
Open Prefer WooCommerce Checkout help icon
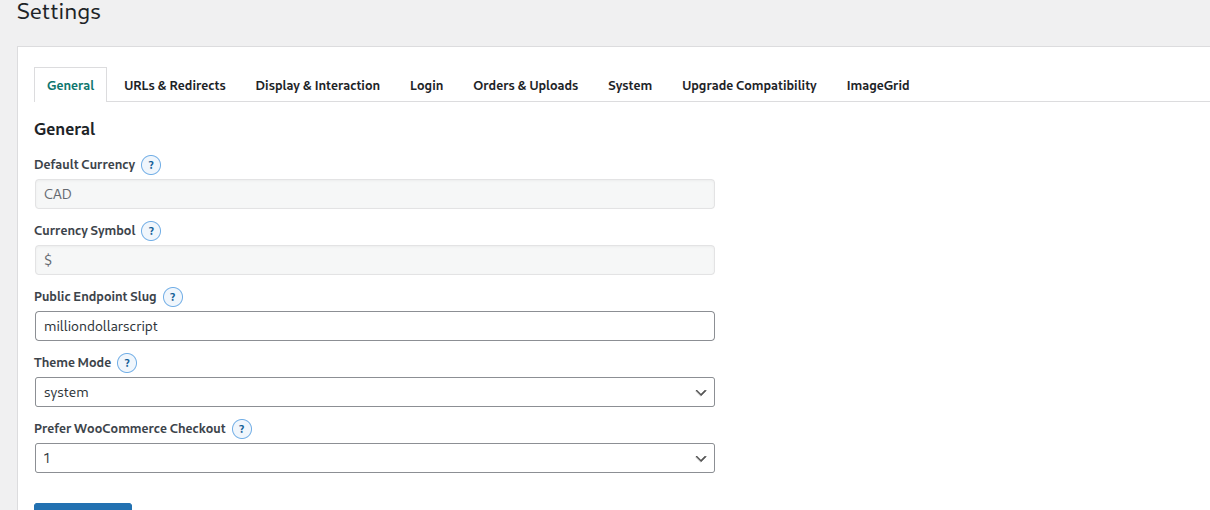point(242,429)
